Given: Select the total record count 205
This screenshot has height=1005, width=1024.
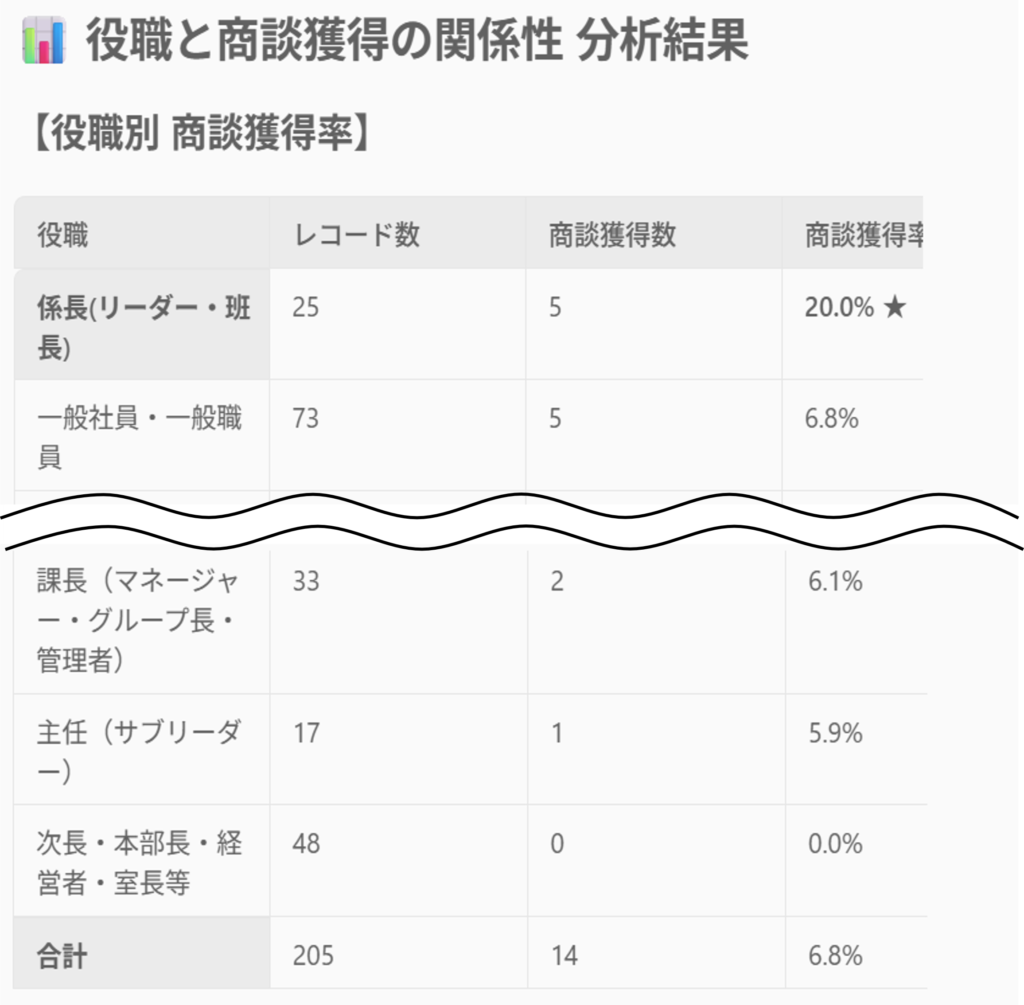Looking at the screenshot, I should [313, 956].
